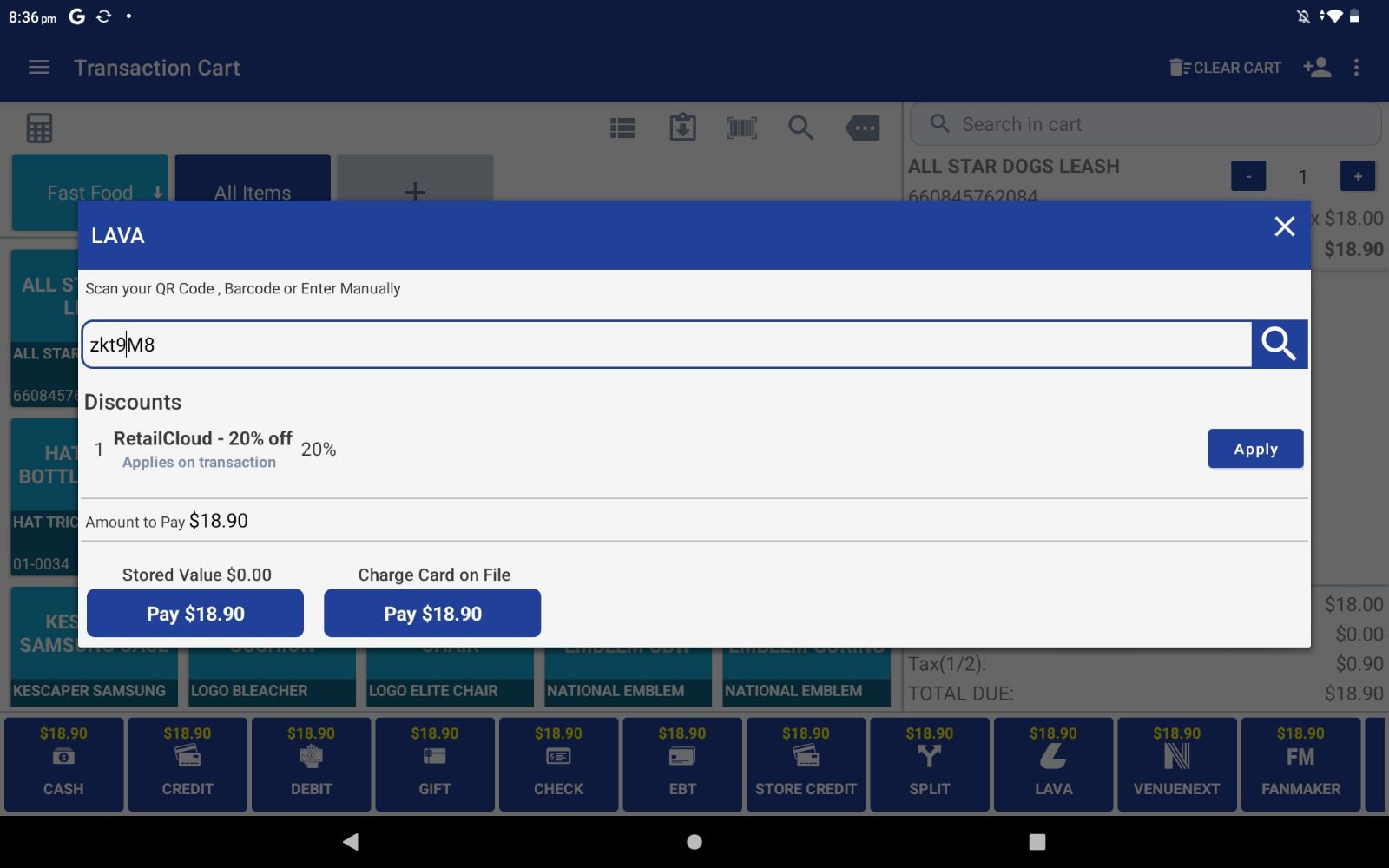
Task: Apply the RetailCloud 20% off discount
Action: (x=1254, y=449)
